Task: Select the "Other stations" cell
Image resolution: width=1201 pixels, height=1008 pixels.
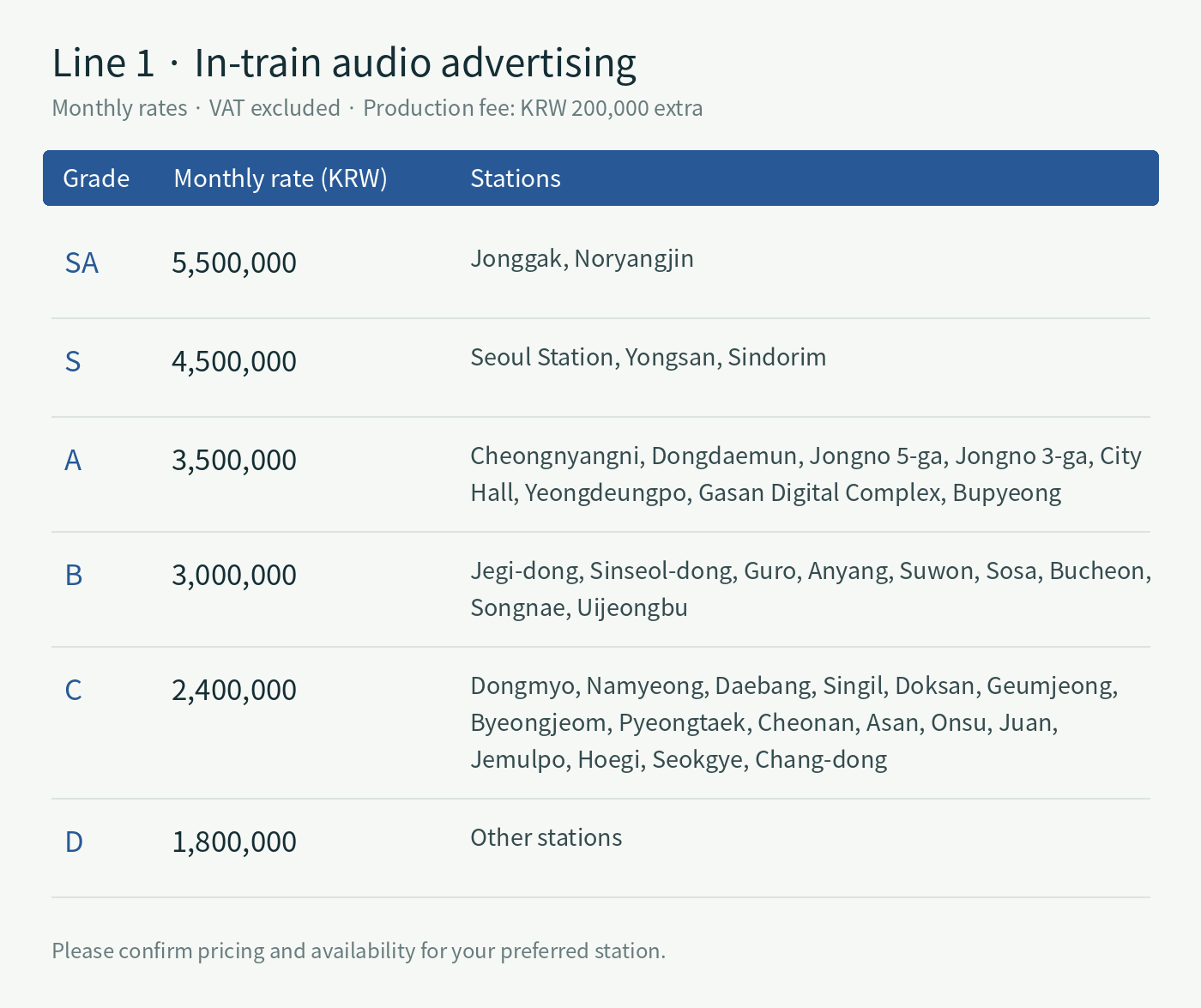Action: click(546, 837)
